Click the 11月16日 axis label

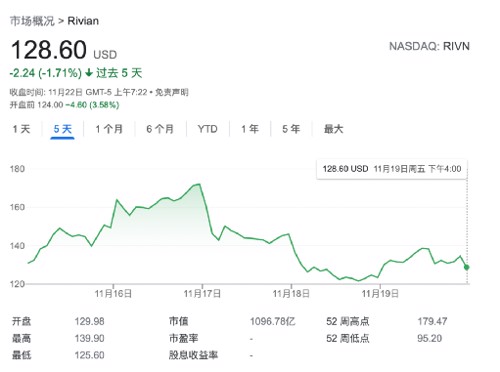coord(113,294)
